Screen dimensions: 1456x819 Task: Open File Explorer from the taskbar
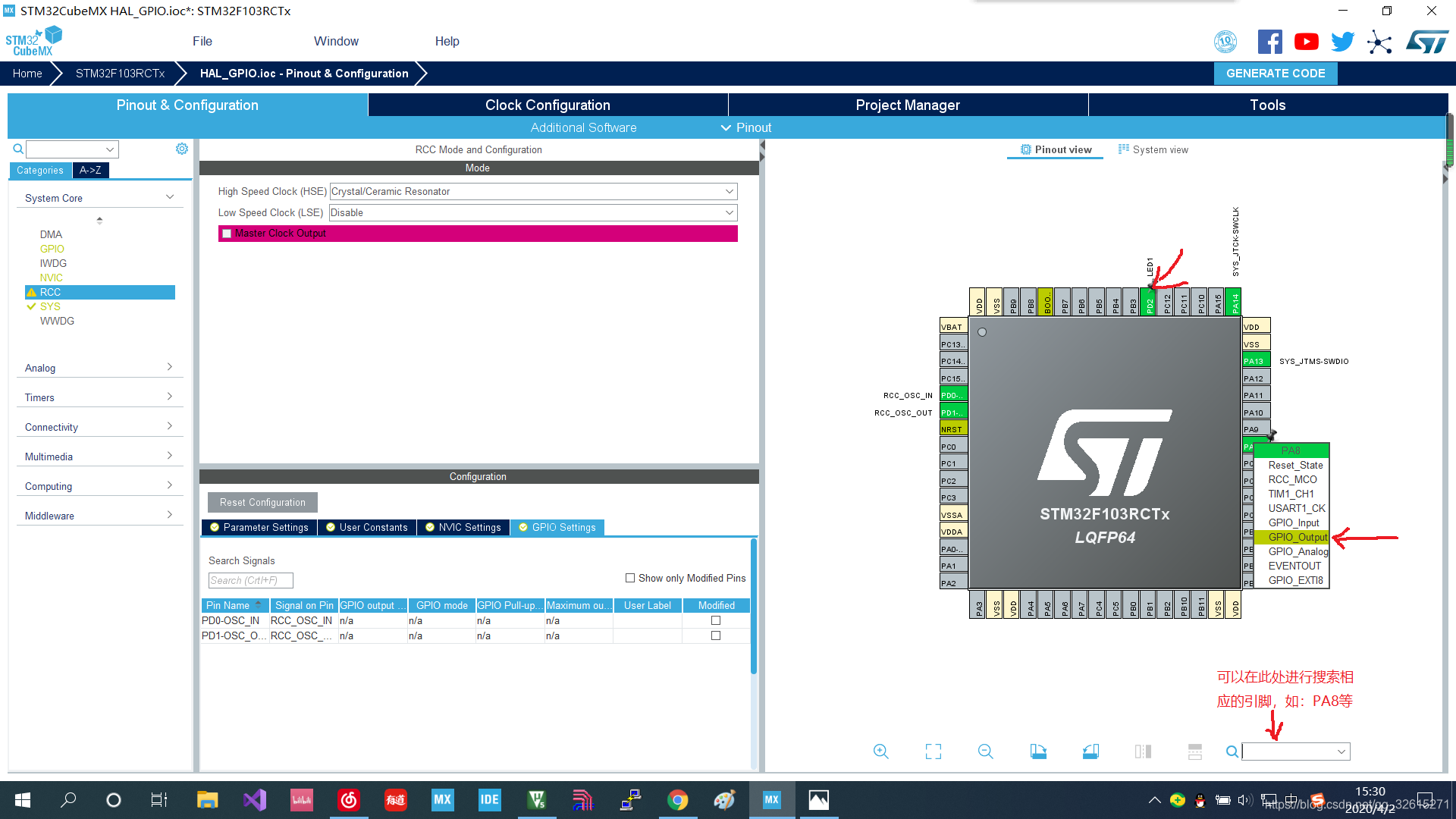[x=207, y=800]
